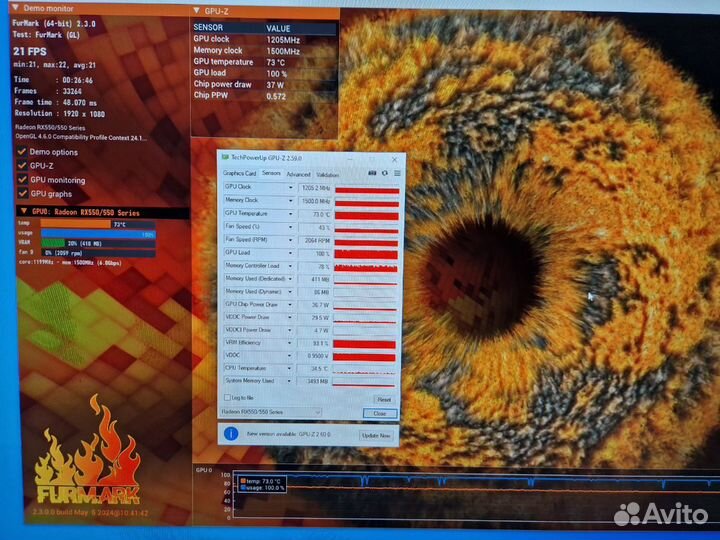This screenshot has height=540, width=720.
Task: Open the GPU Clock sensor dropdown
Action: click(x=290, y=188)
